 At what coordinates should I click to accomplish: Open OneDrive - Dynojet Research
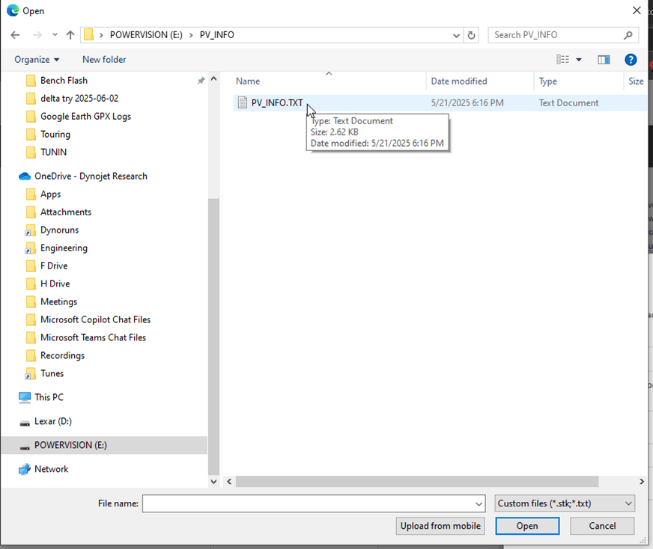pos(91,176)
